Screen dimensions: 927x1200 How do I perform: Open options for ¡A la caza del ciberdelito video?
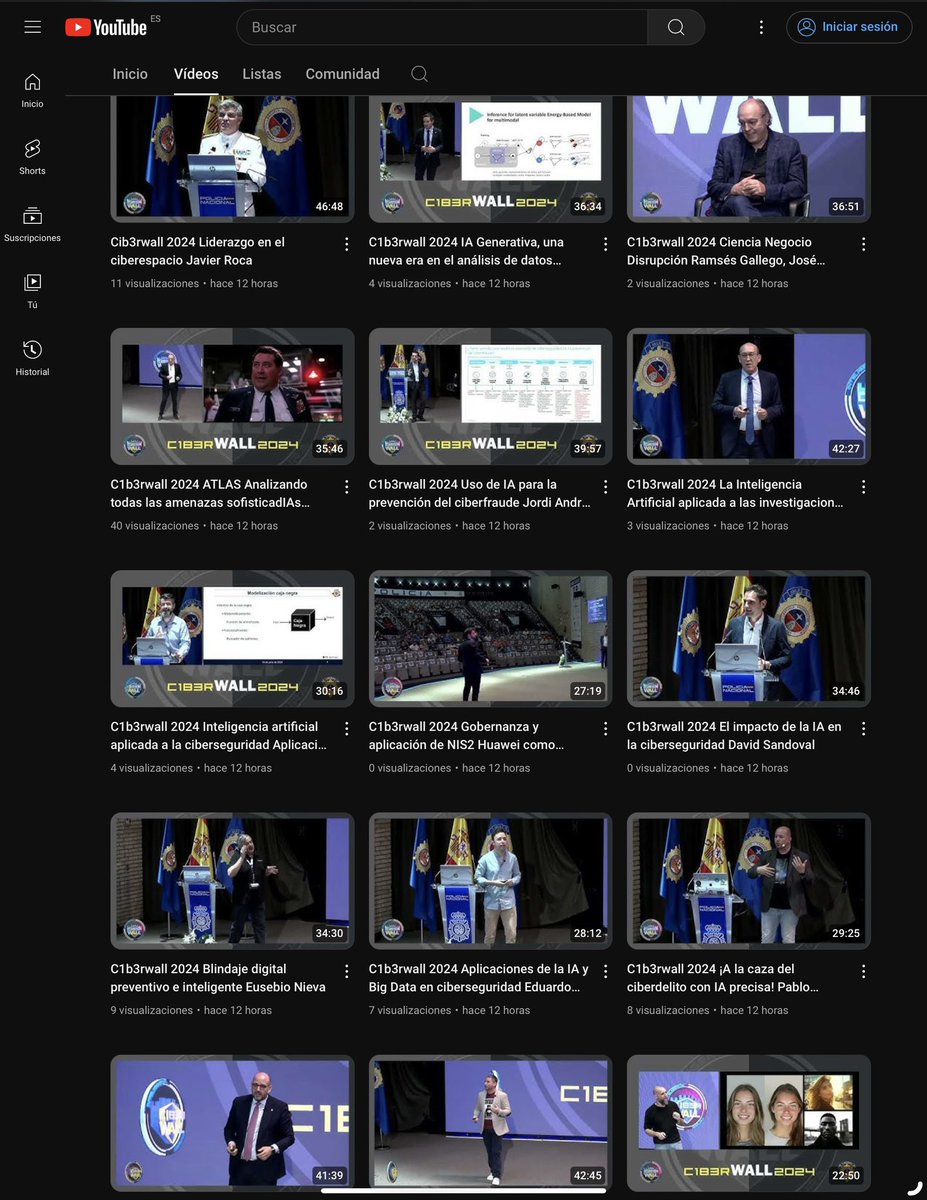864,971
